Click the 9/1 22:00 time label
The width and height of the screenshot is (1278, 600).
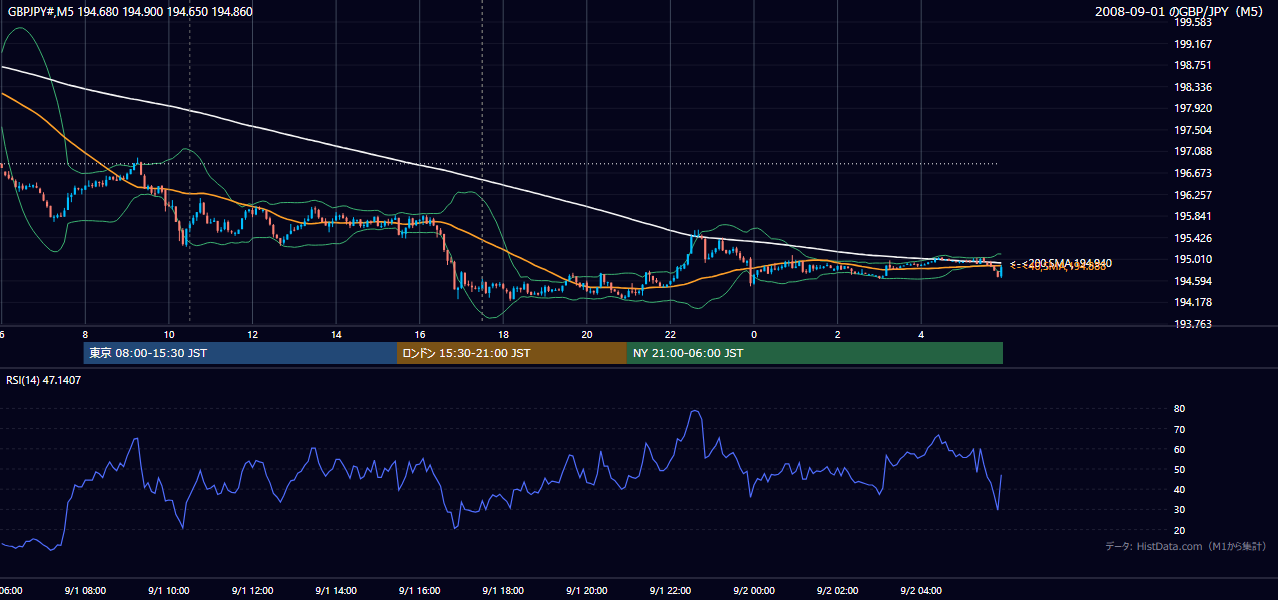670,591
